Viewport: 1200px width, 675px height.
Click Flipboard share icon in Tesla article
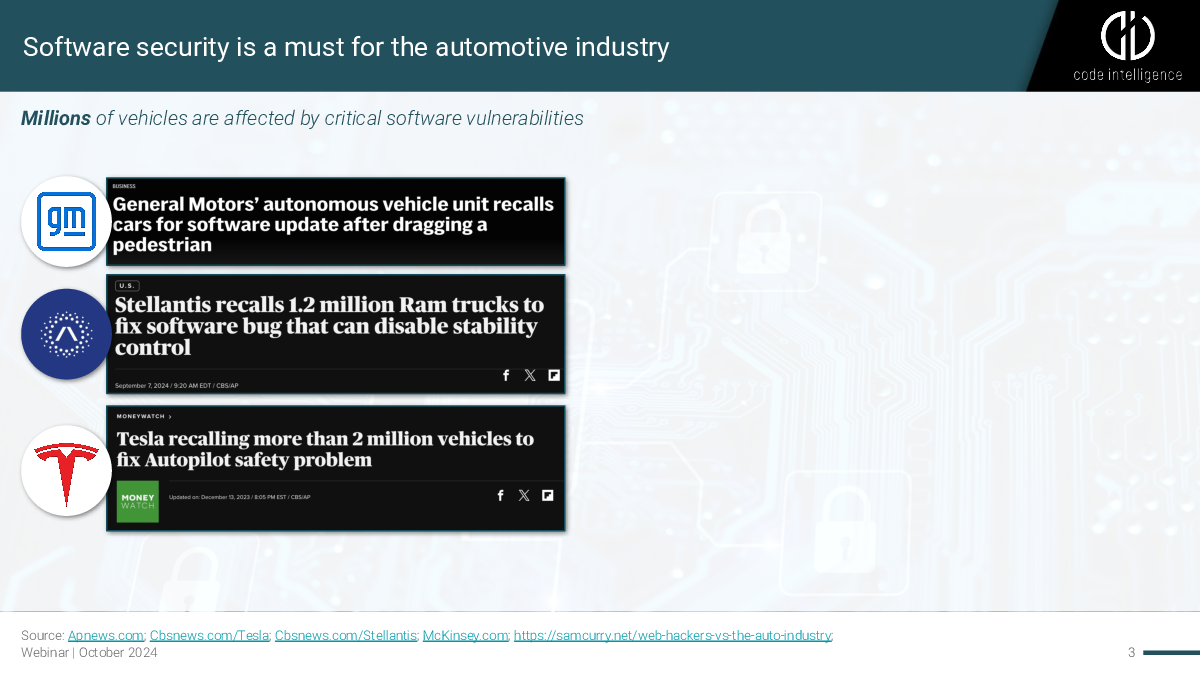548,495
